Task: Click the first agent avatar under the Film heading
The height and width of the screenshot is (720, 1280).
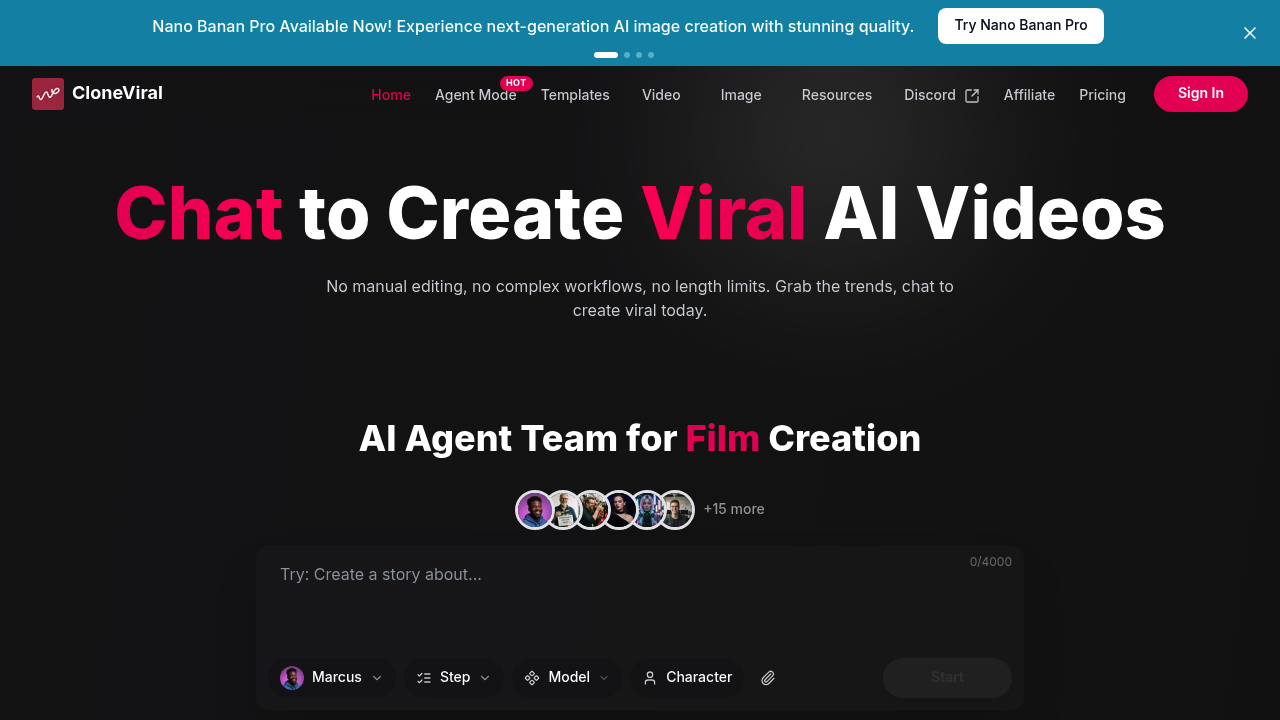Action: (534, 509)
